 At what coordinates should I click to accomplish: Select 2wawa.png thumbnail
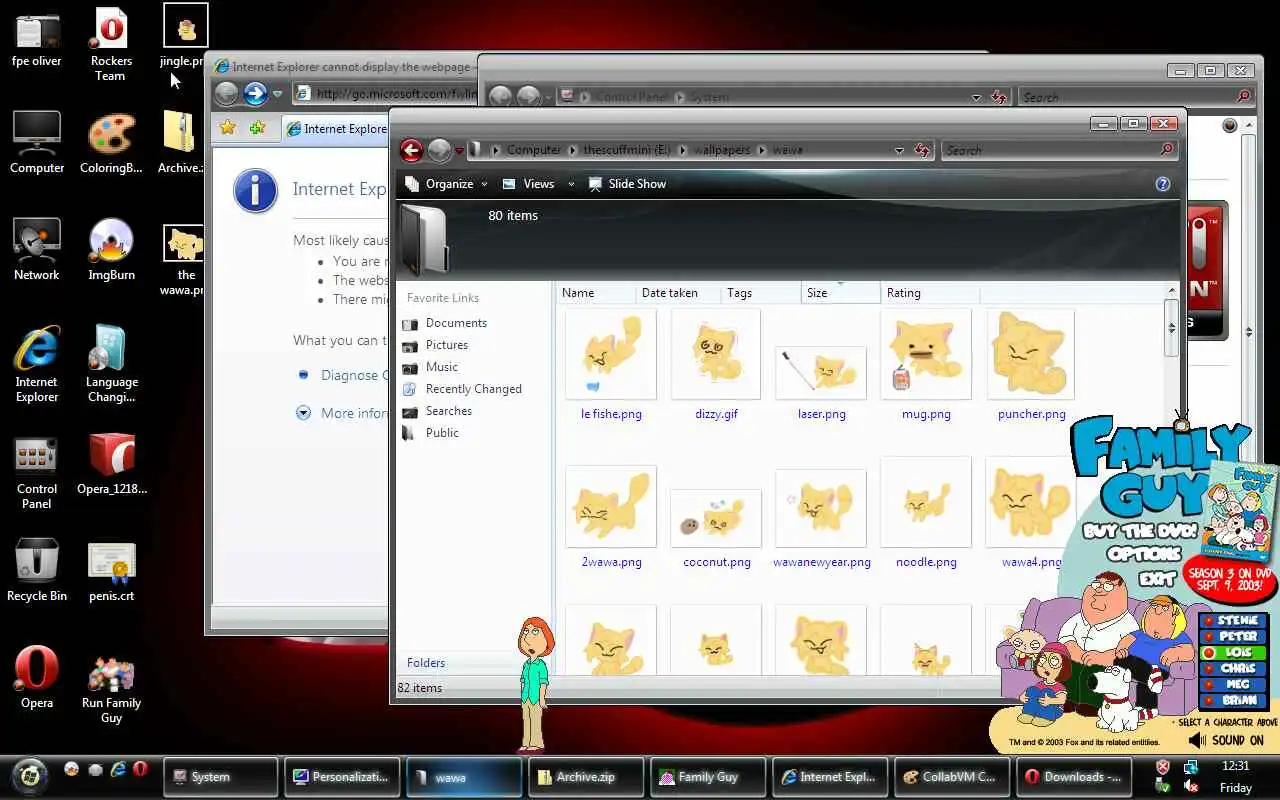coord(611,506)
